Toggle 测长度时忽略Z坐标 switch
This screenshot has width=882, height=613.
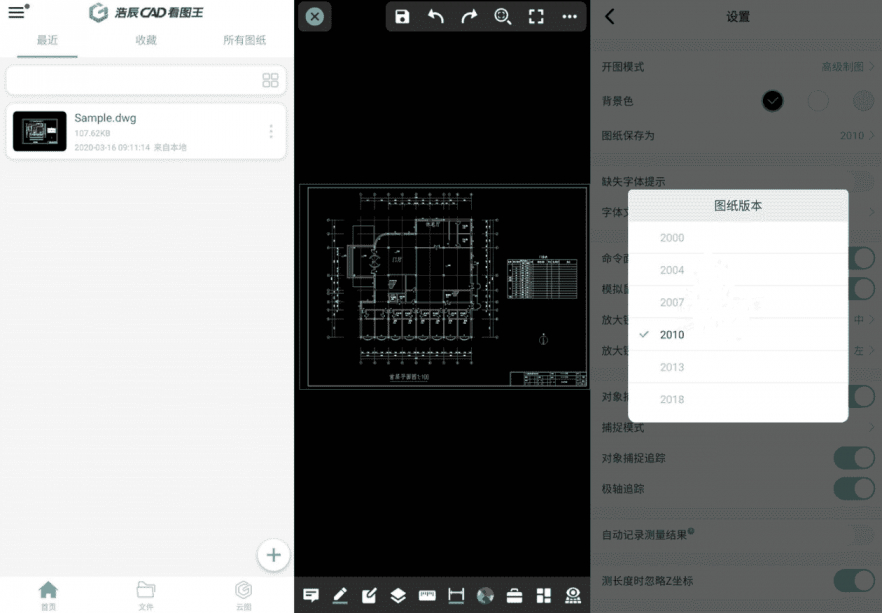(852, 580)
